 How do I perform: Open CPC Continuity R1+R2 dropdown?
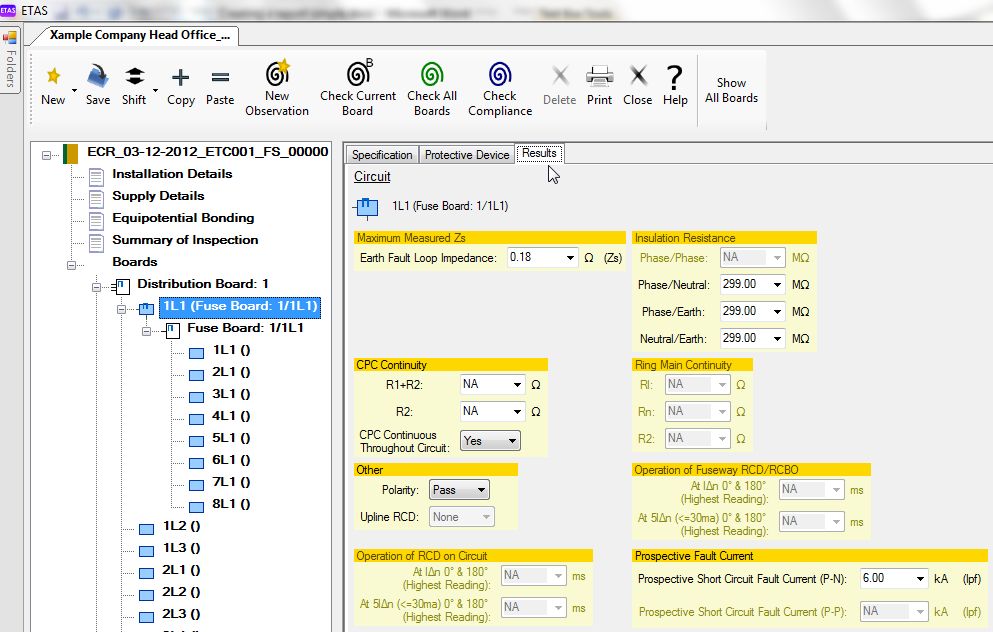point(517,384)
